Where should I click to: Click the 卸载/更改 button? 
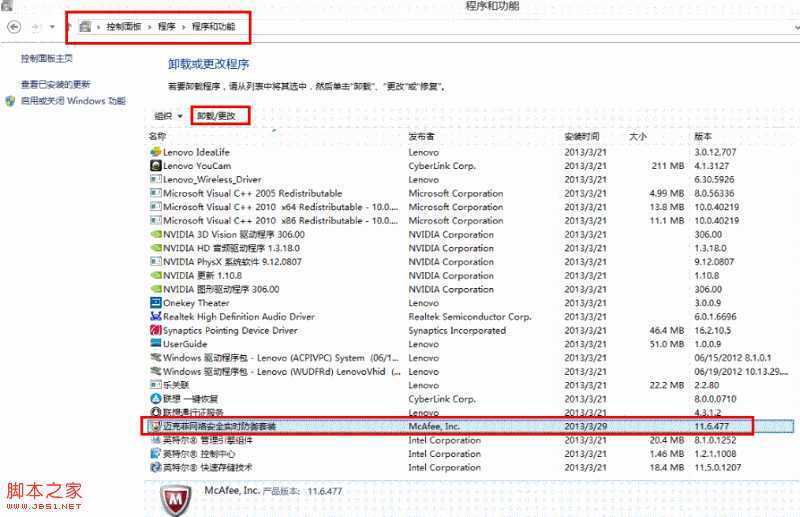point(216,116)
